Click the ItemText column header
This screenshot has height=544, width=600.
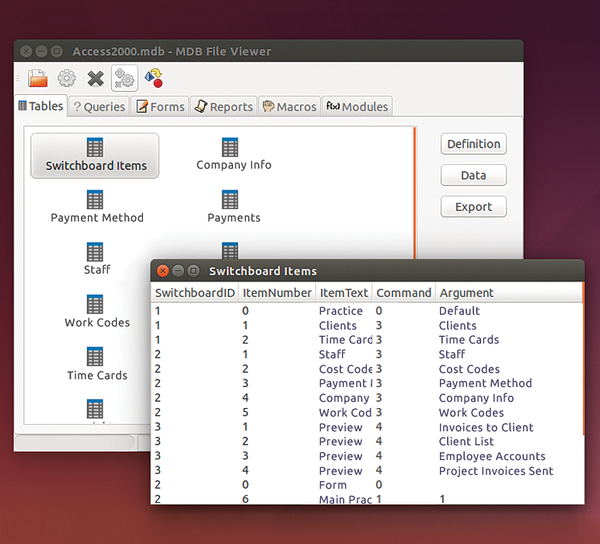coord(344,293)
